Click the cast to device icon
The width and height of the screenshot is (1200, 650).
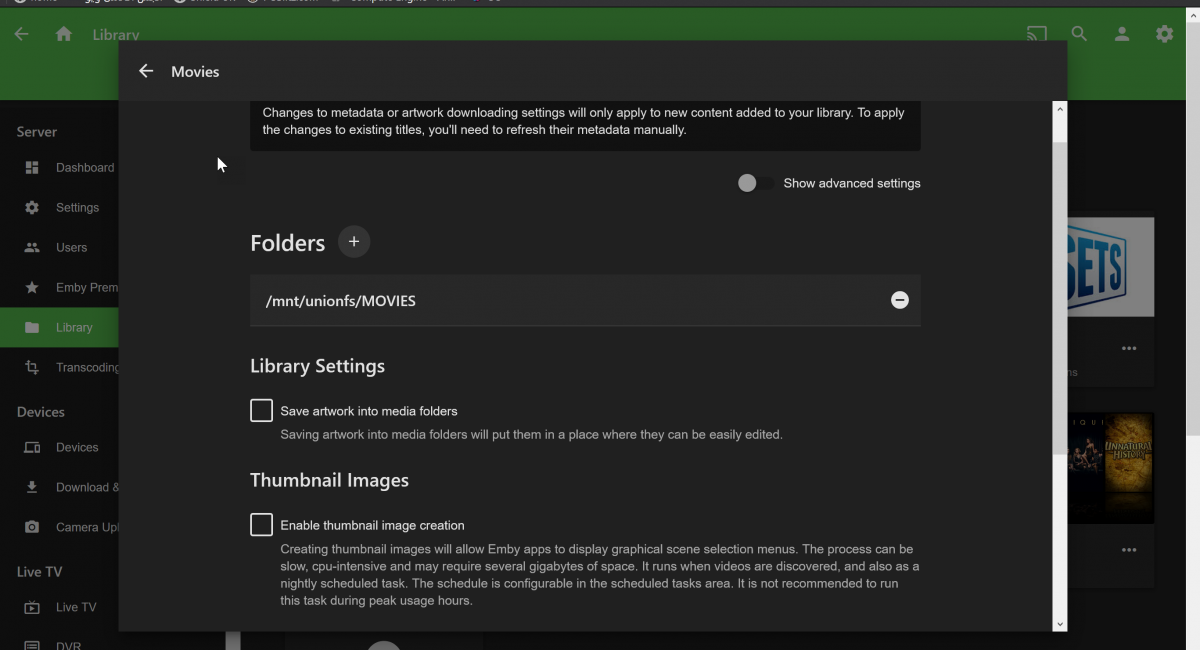[1037, 34]
